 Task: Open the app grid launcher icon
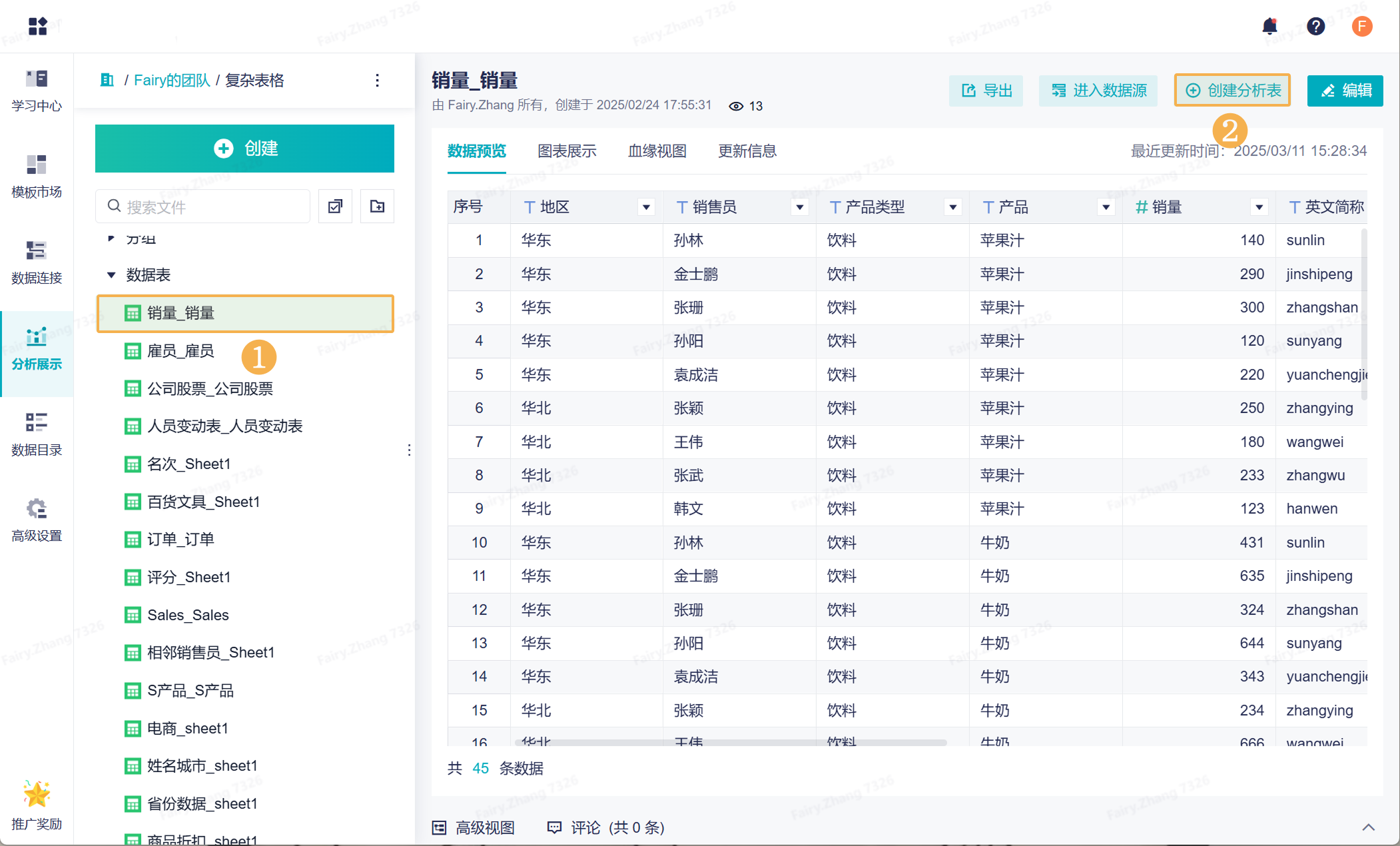point(38,27)
